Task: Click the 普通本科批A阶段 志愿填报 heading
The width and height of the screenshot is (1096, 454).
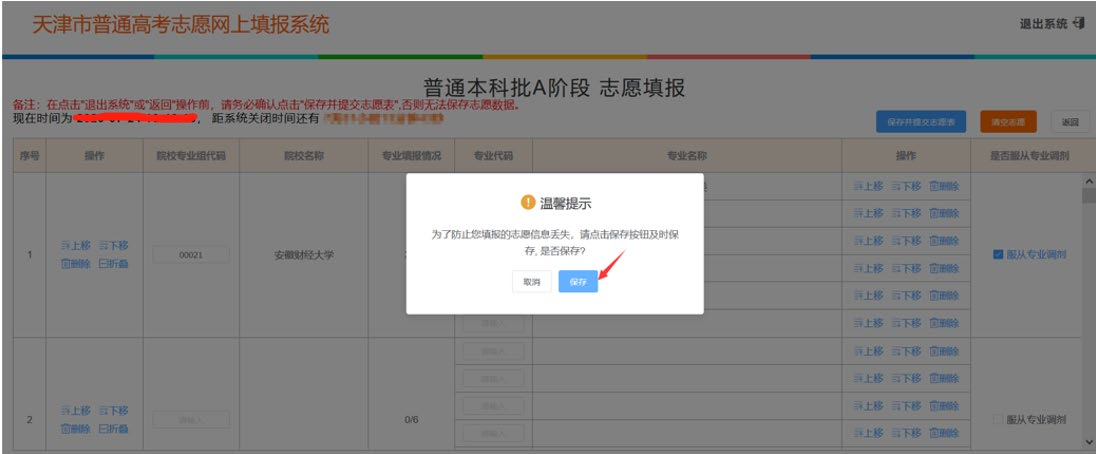Action: (x=554, y=88)
